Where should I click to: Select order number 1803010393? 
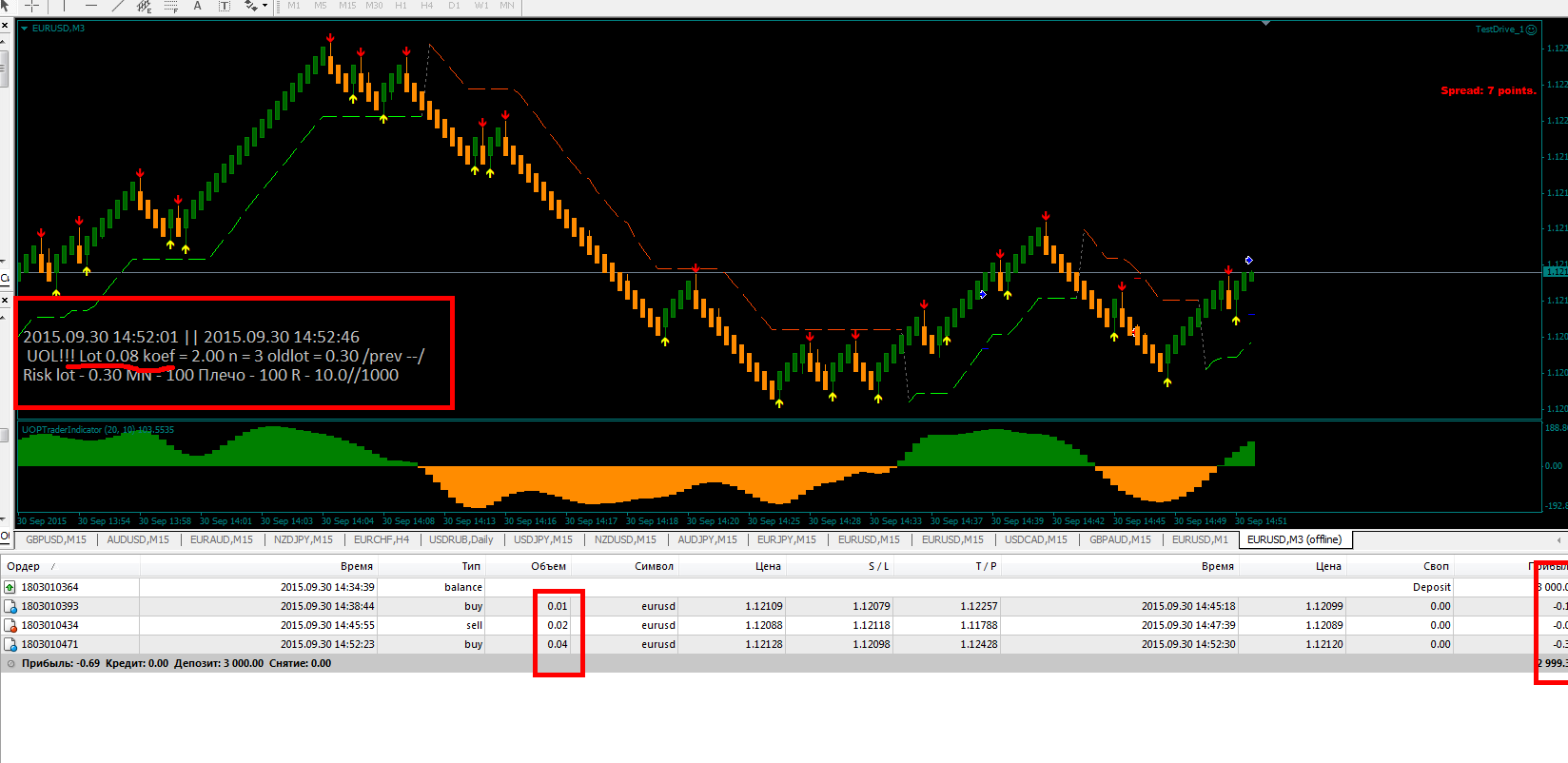50,606
